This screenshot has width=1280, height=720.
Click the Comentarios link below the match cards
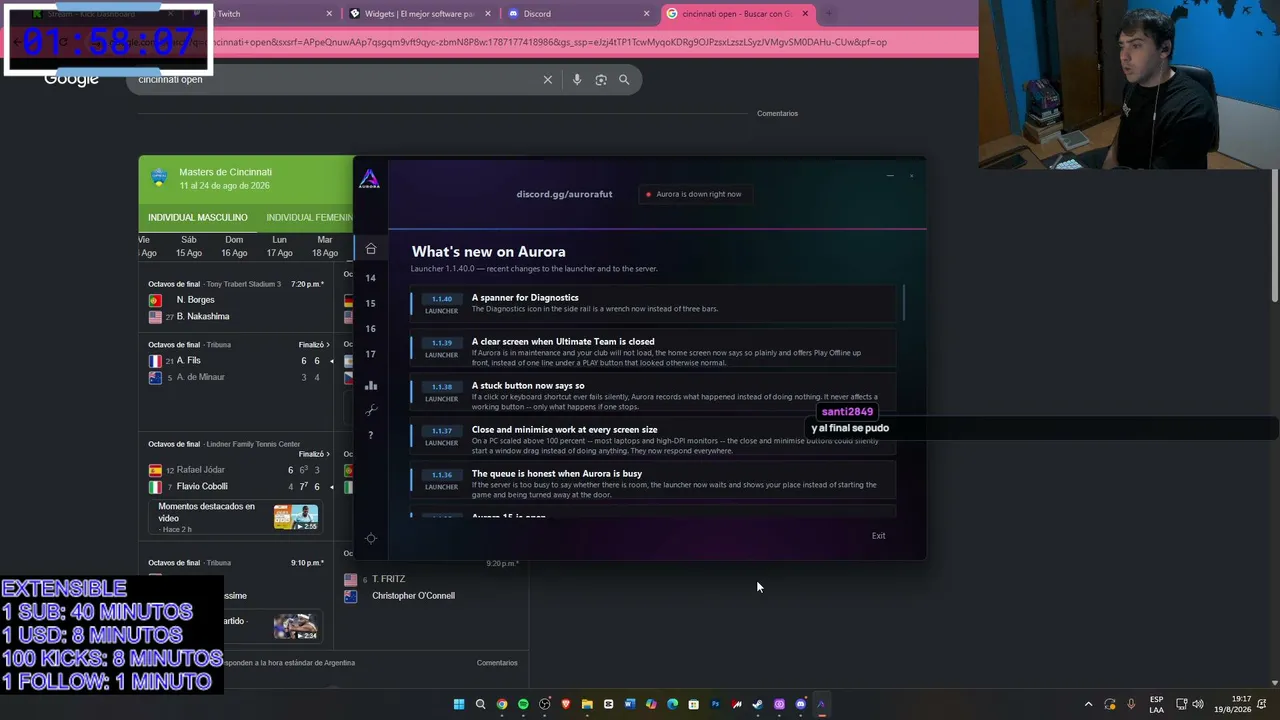(x=497, y=663)
